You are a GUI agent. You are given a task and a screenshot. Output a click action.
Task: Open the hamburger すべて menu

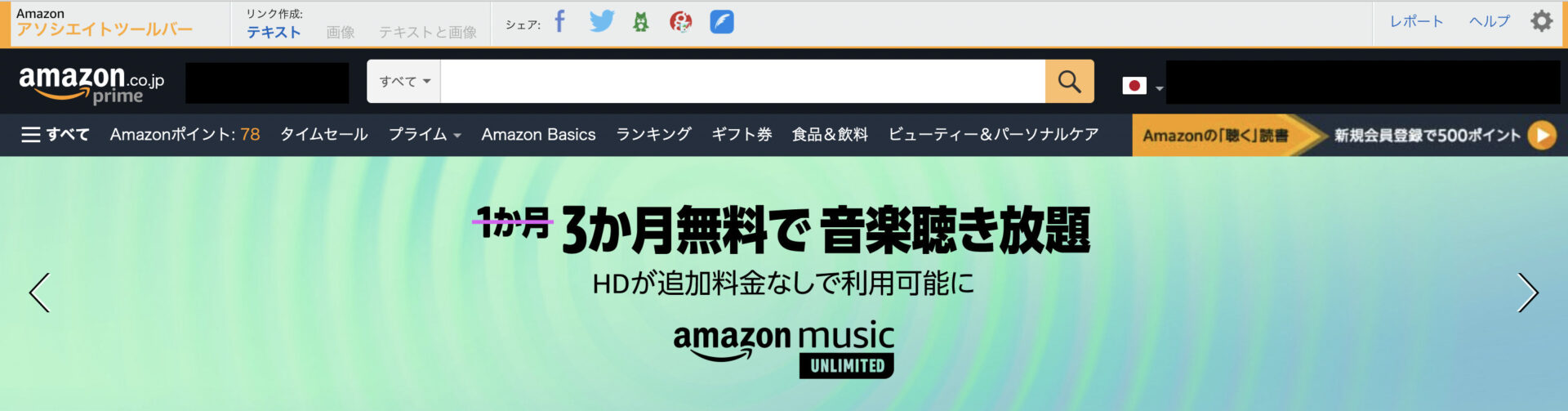[x=55, y=135]
